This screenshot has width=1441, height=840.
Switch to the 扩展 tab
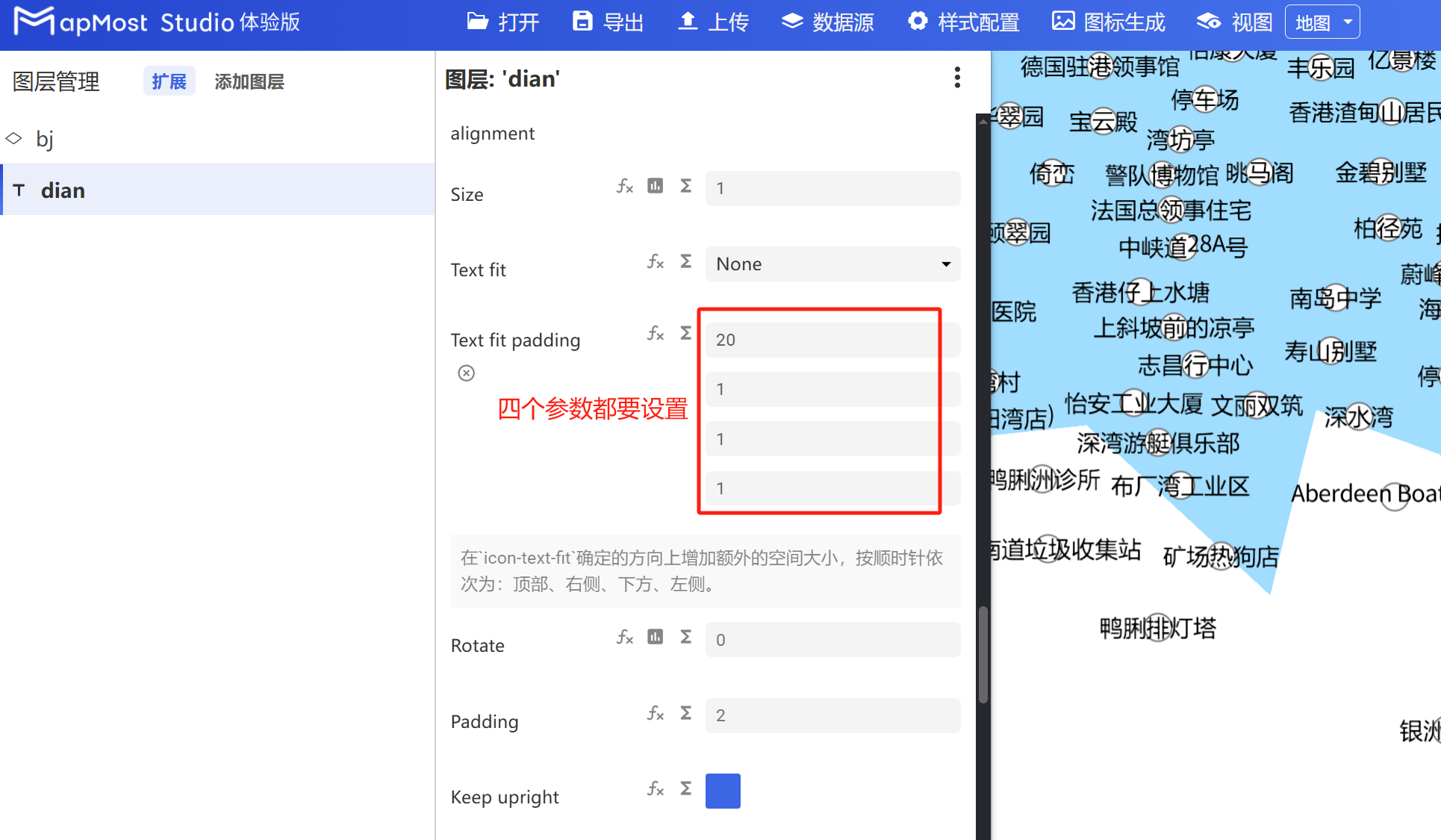(169, 81)
